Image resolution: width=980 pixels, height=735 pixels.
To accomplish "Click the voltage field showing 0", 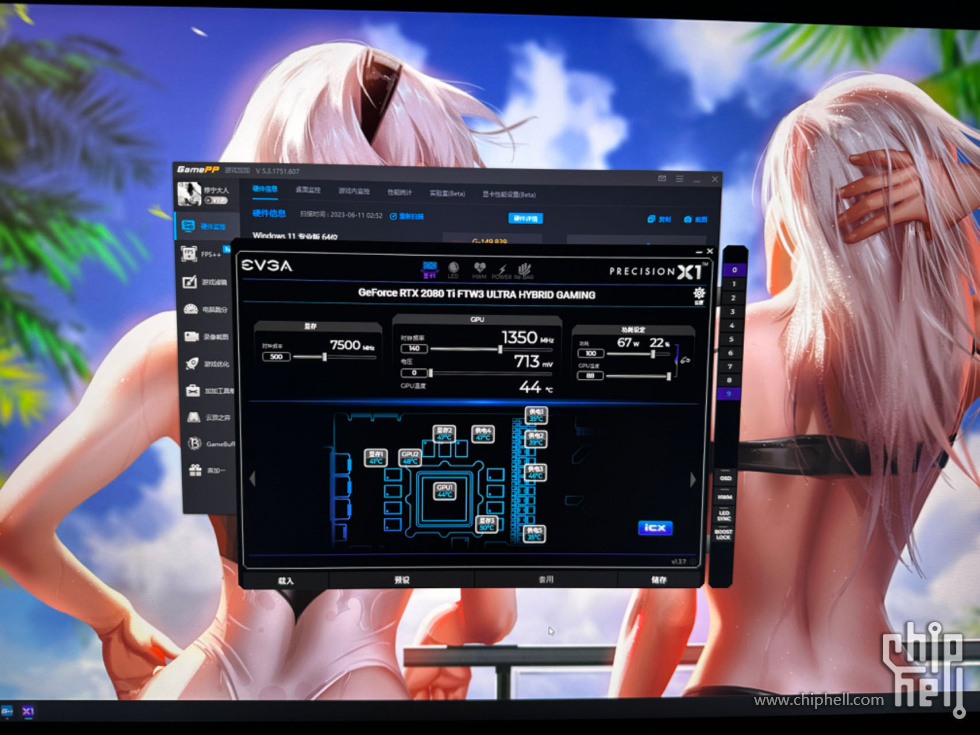I will pyautogui.click(x=414, y=373).
